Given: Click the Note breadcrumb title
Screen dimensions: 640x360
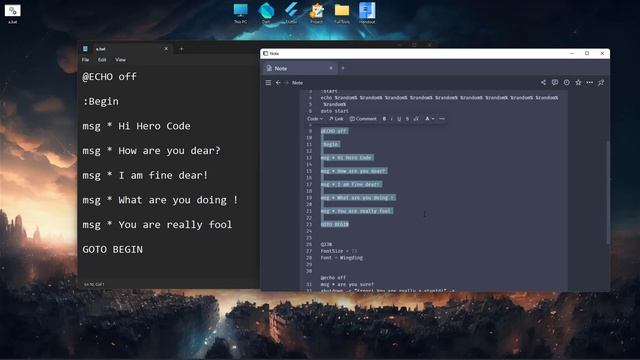Looking at the screenshot, I should coord(298,82).
